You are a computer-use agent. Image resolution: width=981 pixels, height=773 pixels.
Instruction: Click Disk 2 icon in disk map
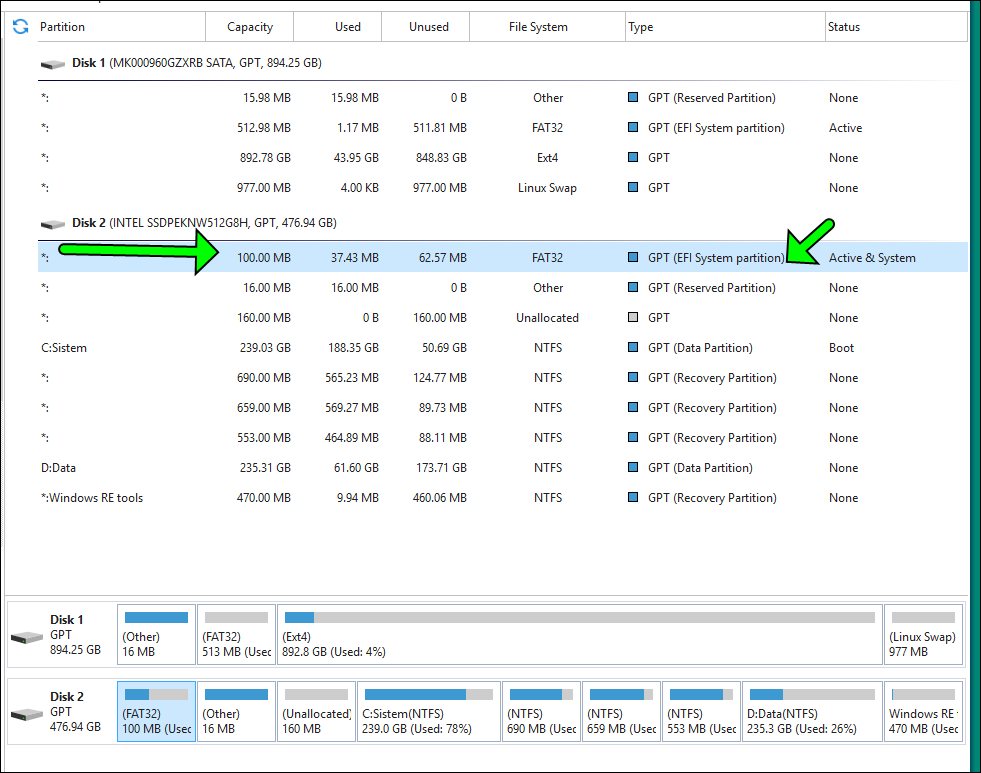pyautogui.click(x=27, y=713)
